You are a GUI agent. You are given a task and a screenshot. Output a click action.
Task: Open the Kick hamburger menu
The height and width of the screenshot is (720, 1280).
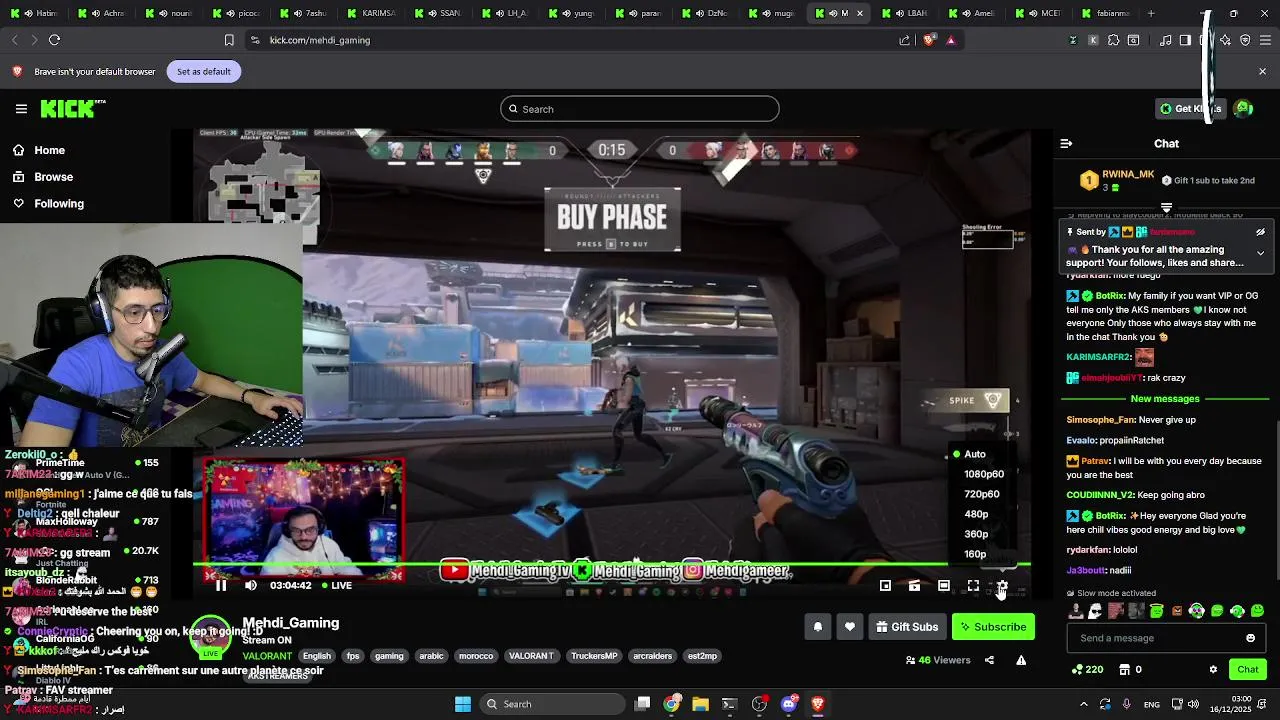(21, 109)
